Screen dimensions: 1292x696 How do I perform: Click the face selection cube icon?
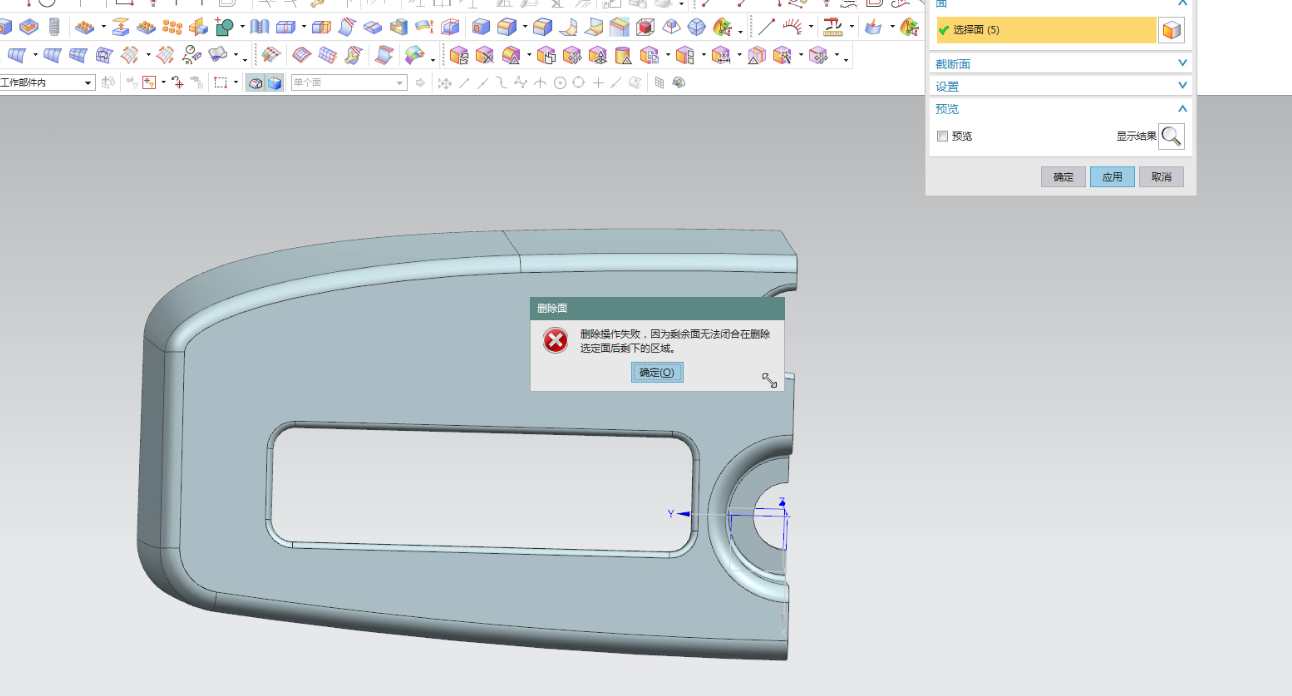1171,30
